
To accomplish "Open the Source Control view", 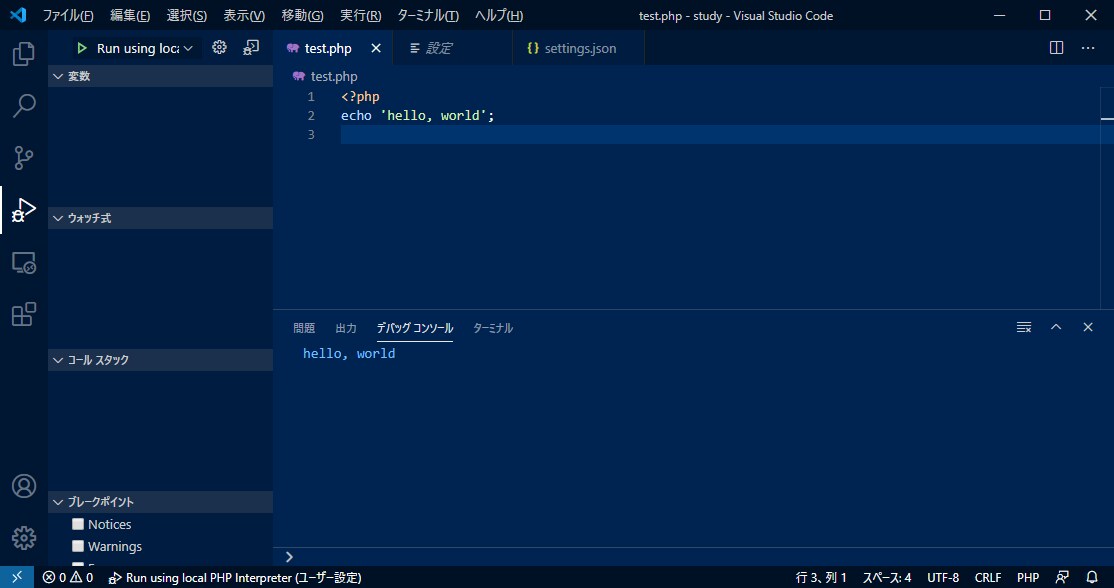I will tap(23, 158).
